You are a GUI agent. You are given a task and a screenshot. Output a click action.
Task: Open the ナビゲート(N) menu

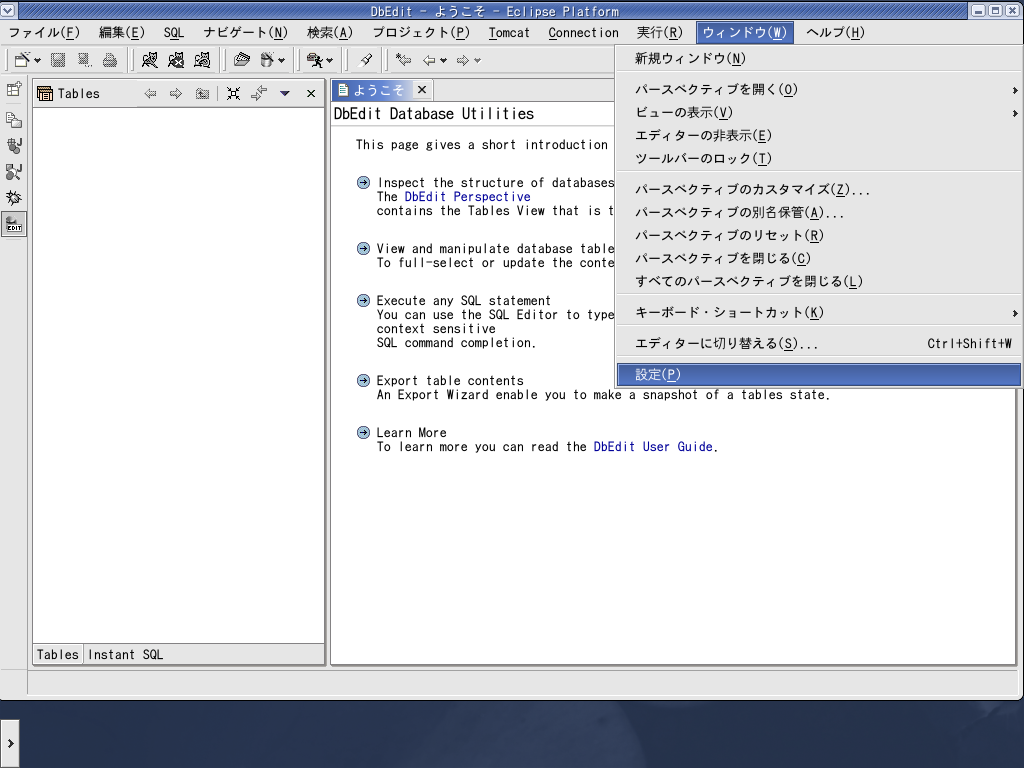tap(246, 33)
